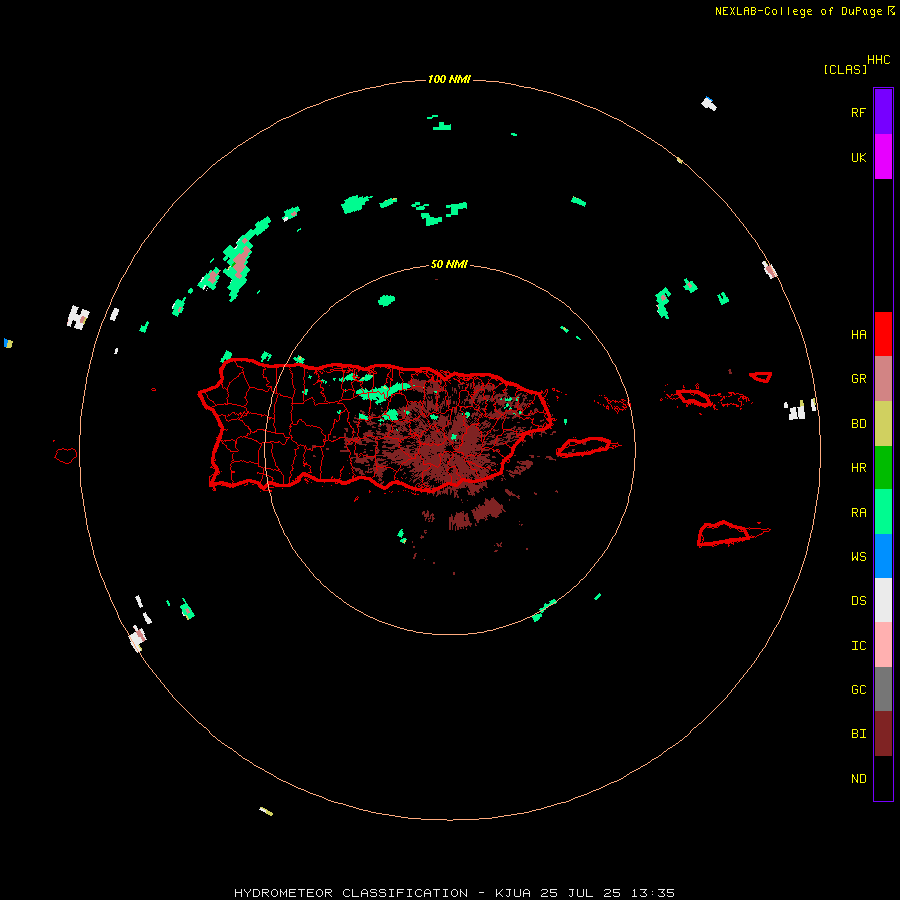This screenshot has height=900, width=900.
Task: Click the UK magenta legend swatch
Action: 883,157
